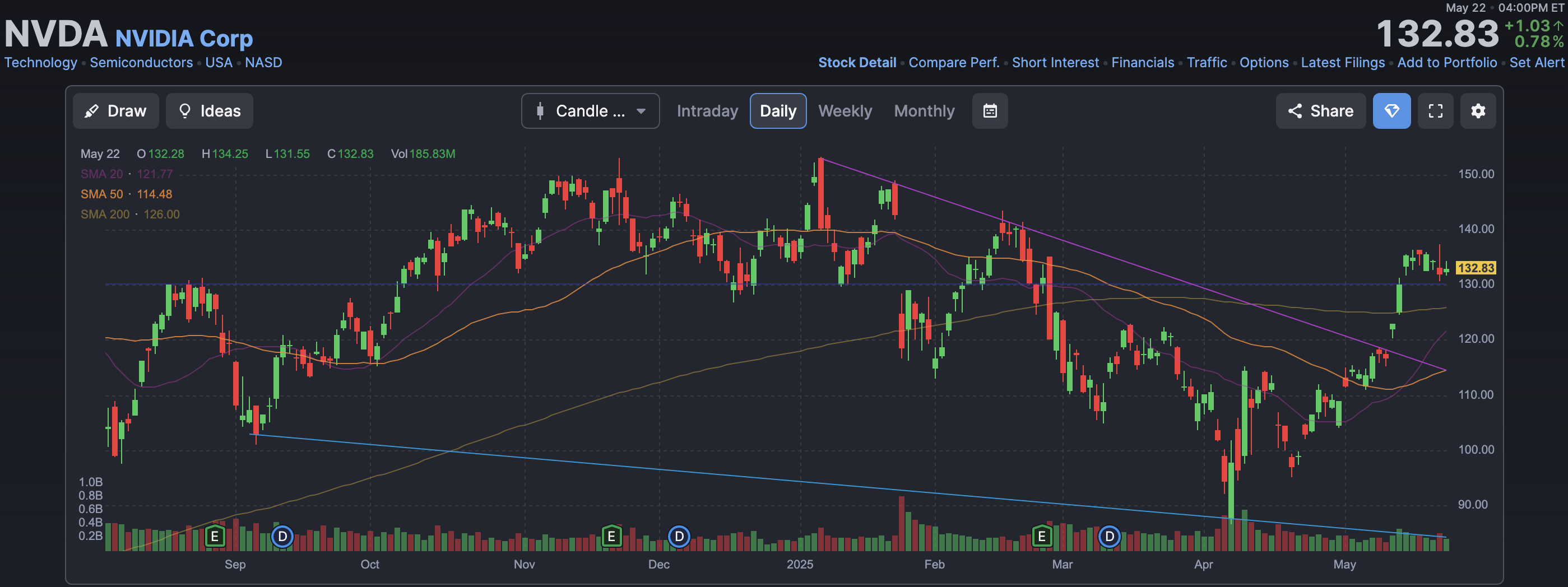Viewport: 1568px width, 587px height.
Task: Open chart Ideas
Action: coord(210,111)
